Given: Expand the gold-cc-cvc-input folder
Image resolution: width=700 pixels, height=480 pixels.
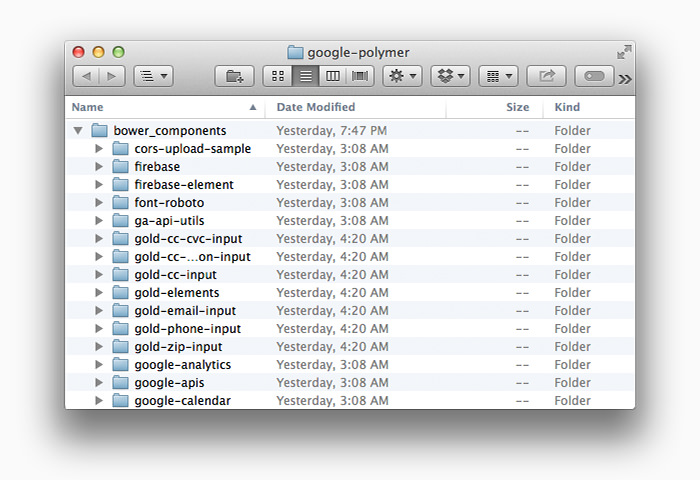Looking at the screenshot, I should click(99, 238).
